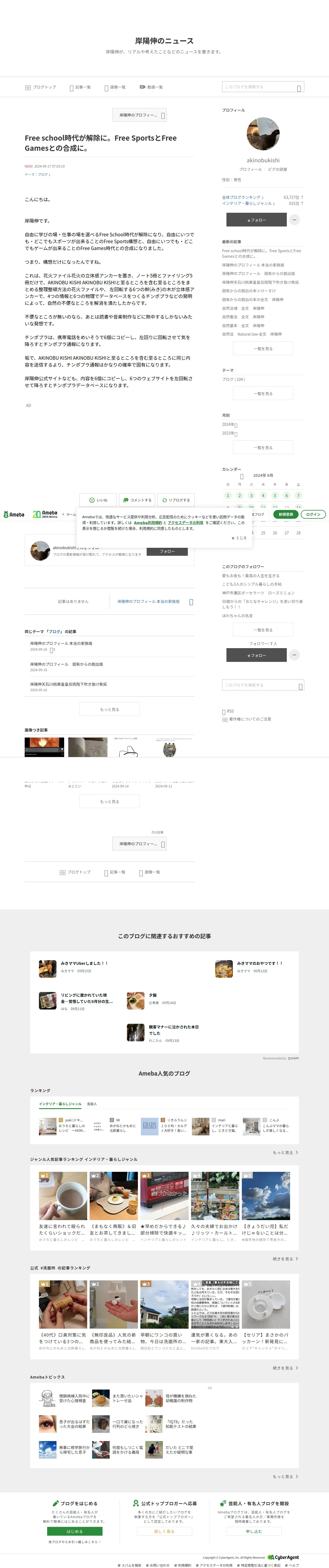Select the 記事一覧 tab in top navigation
The image size is (329, 1568).
pos(80,87)
